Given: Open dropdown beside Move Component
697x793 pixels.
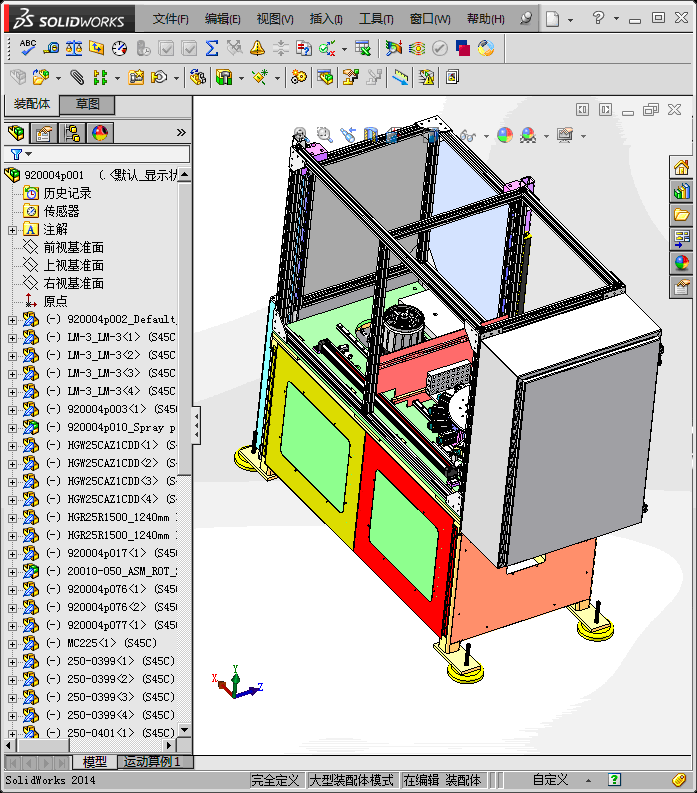Looking at the screenshot, I should [x=176, y=78].
